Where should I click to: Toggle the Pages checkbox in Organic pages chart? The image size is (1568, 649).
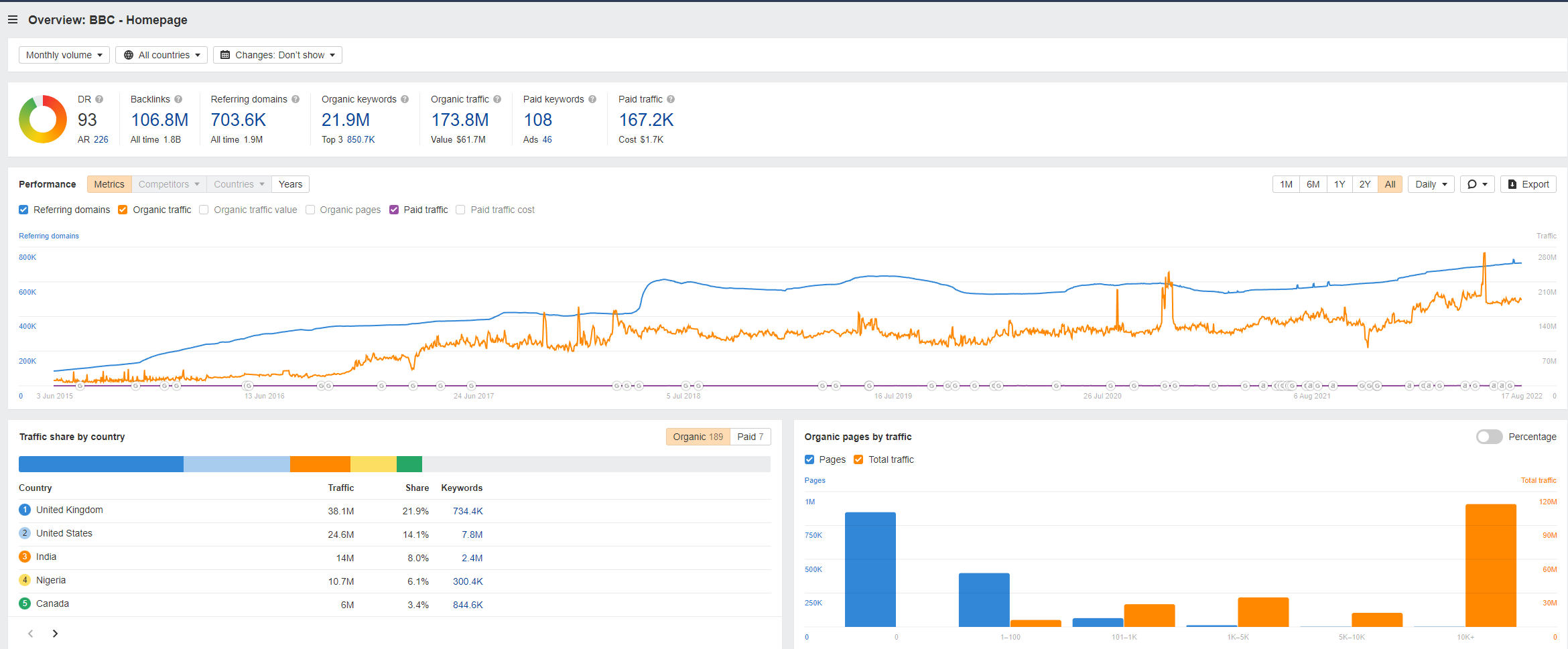tap(809, 459)
